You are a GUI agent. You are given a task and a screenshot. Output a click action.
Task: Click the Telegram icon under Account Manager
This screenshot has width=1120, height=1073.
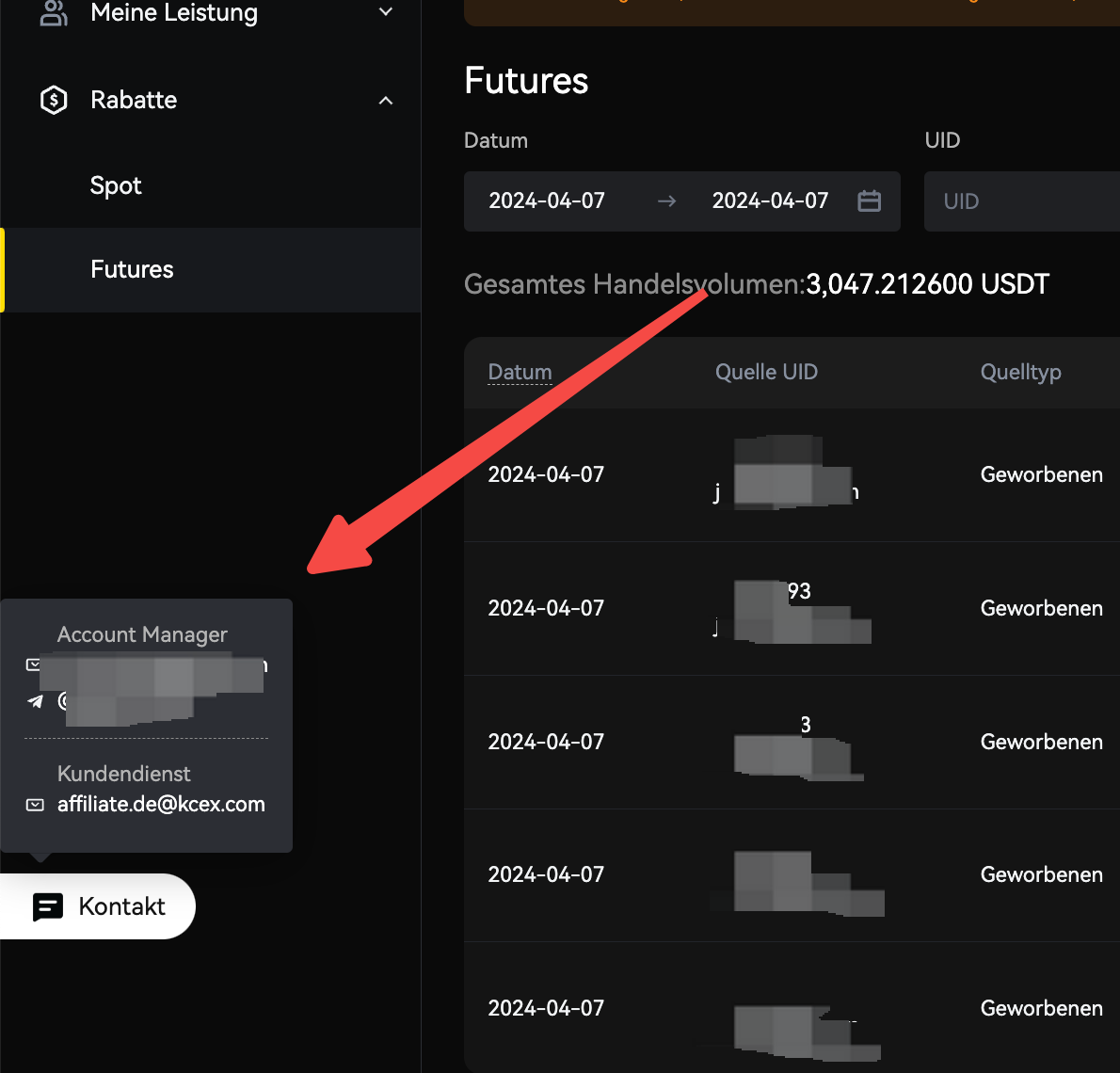35,700
